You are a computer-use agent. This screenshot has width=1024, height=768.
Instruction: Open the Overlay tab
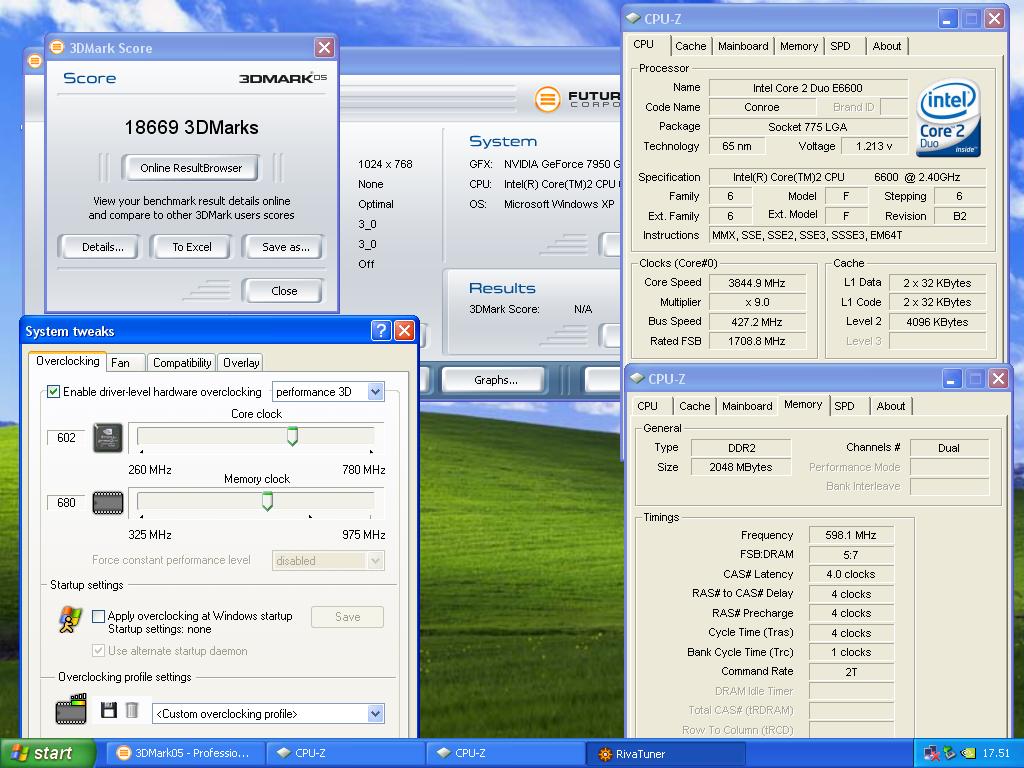[241, 362]
